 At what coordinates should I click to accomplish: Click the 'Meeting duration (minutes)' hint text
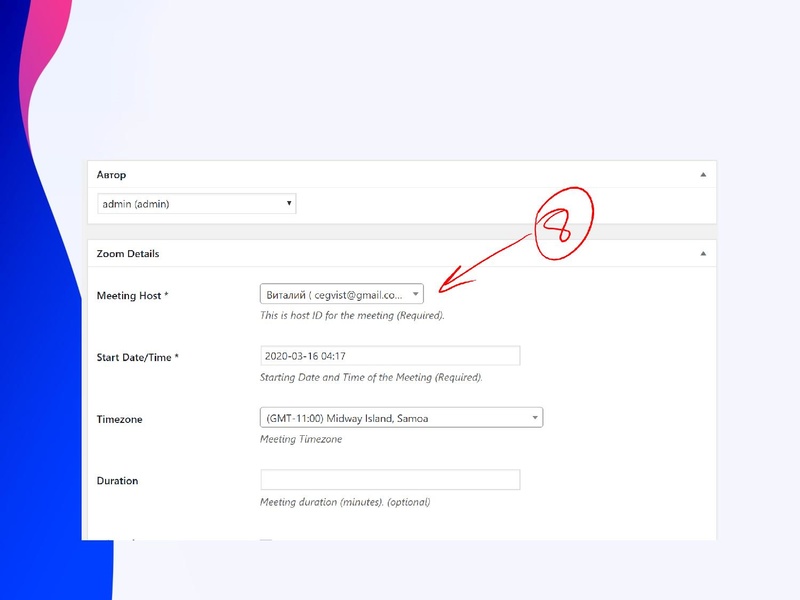pyautogui.click(x=345, y=502)
